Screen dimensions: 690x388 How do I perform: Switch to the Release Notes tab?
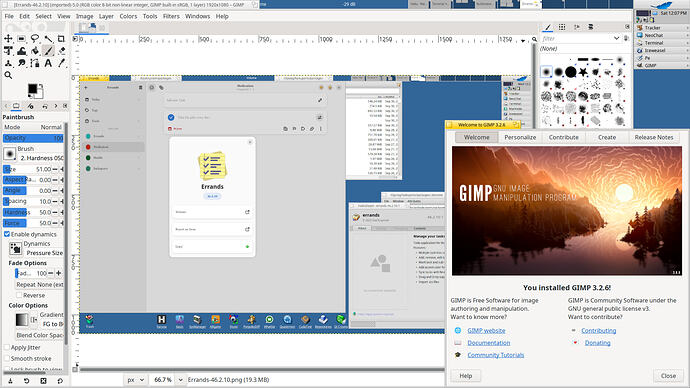click(654, 137)
